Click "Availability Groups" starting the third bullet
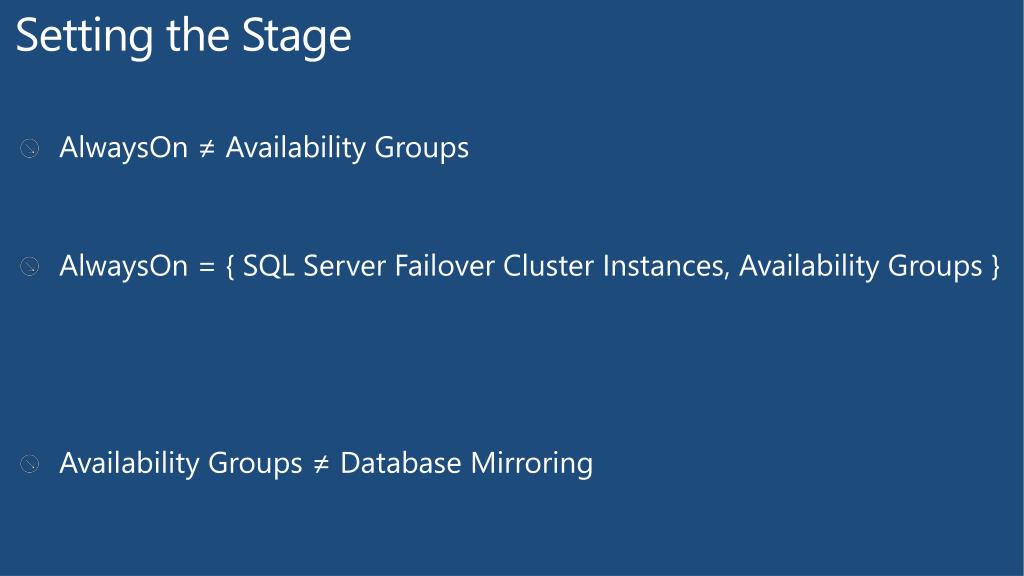 (x=181, y=464)
